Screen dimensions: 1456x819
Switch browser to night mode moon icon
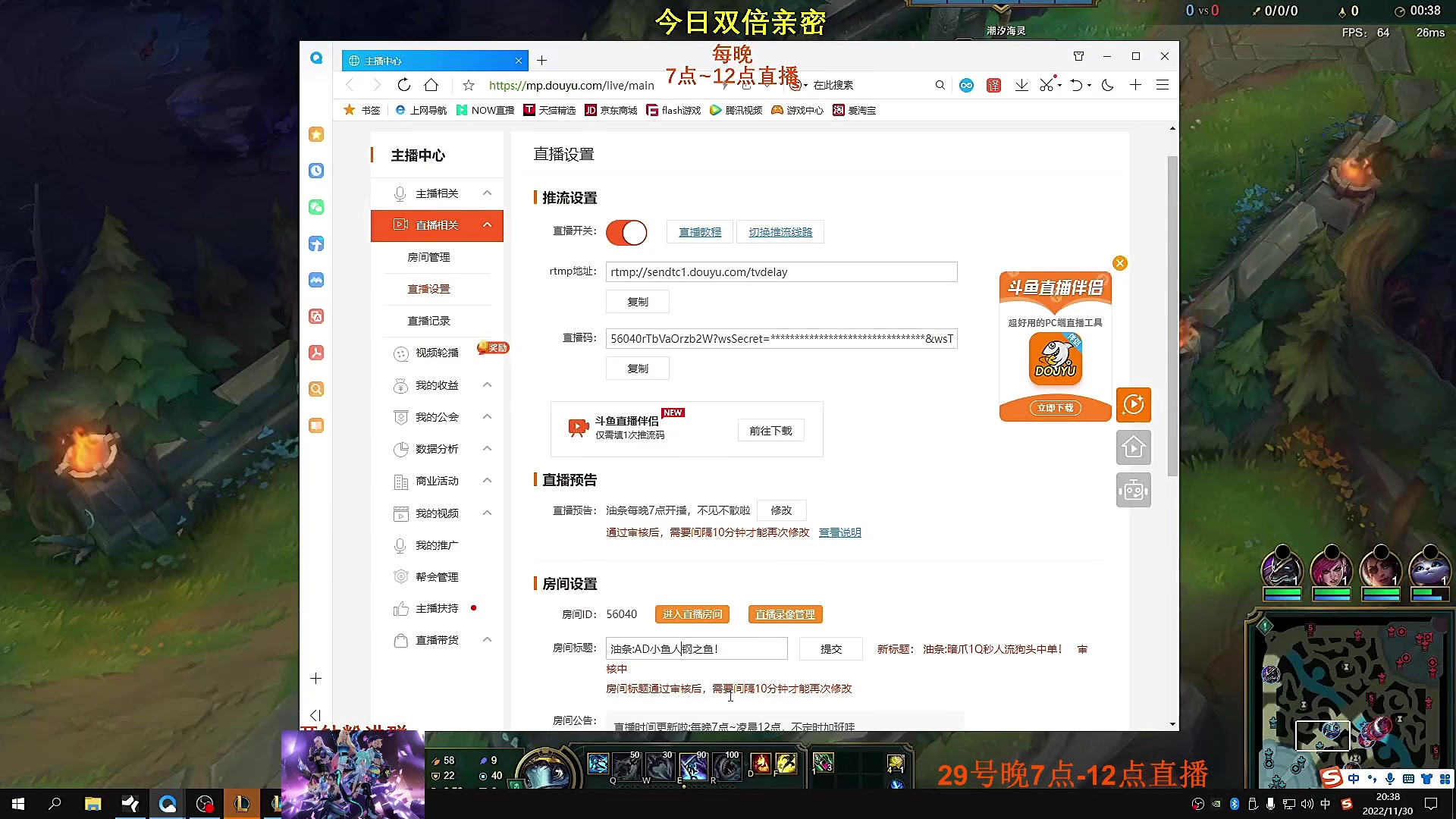click(1108, 85)
